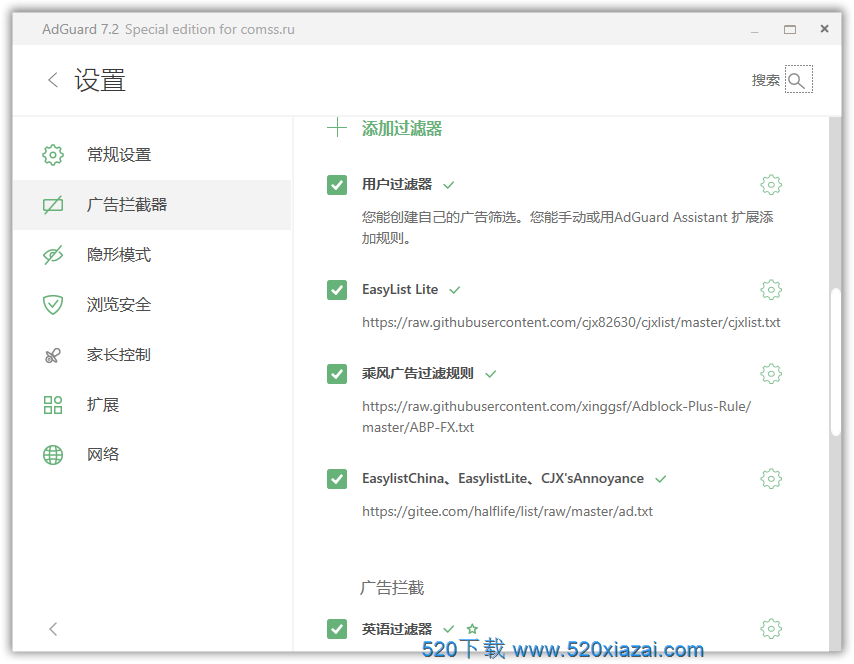Click the 广告拦截 section heading
This screenshot has width=854, height=664.
pyautogui.click(x=392, y=588)
